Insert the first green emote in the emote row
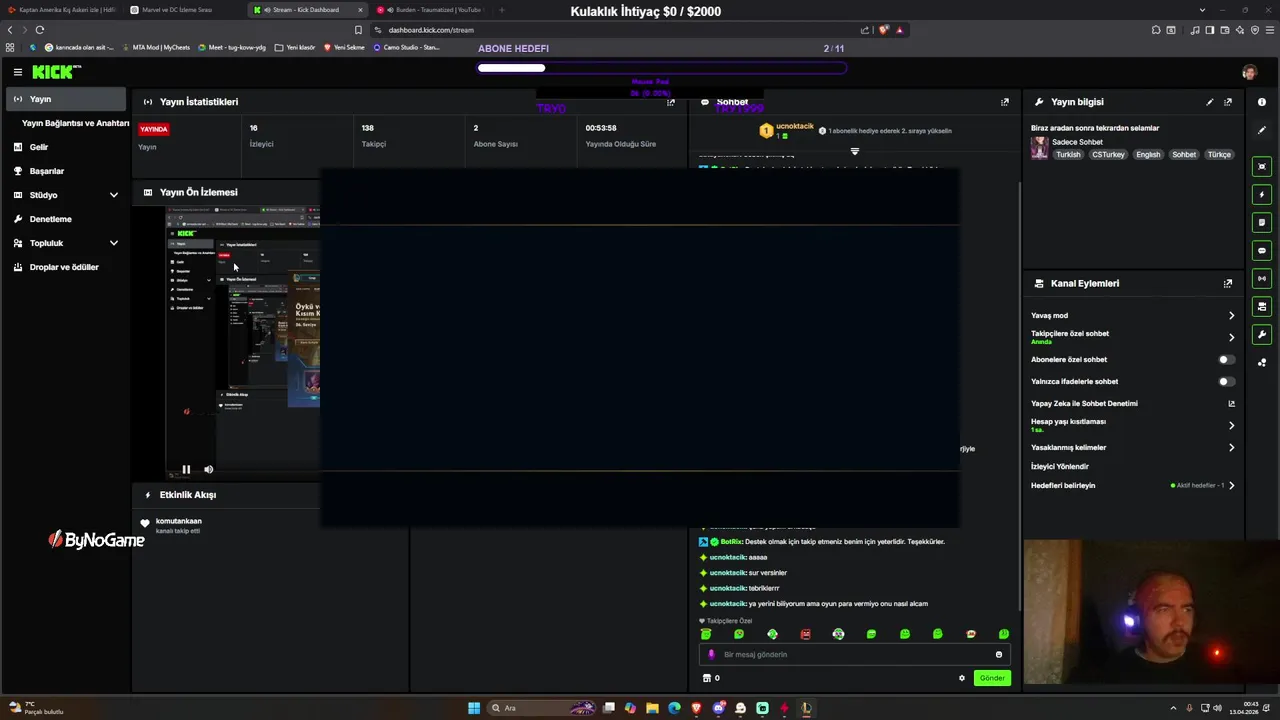Image resolution: width=1280 pixels, height=720 pixels. (x=706, y=634)
